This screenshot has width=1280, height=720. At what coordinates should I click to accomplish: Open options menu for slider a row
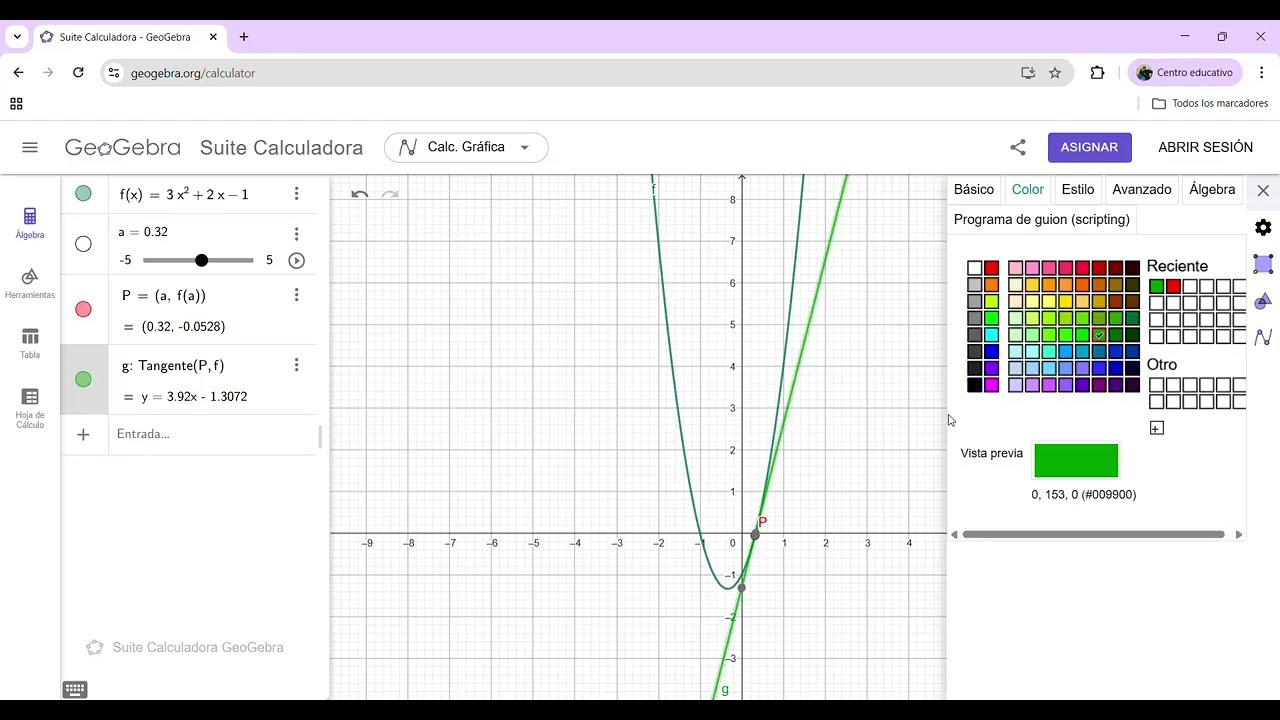pyautogui.click(x=296, y=234)
